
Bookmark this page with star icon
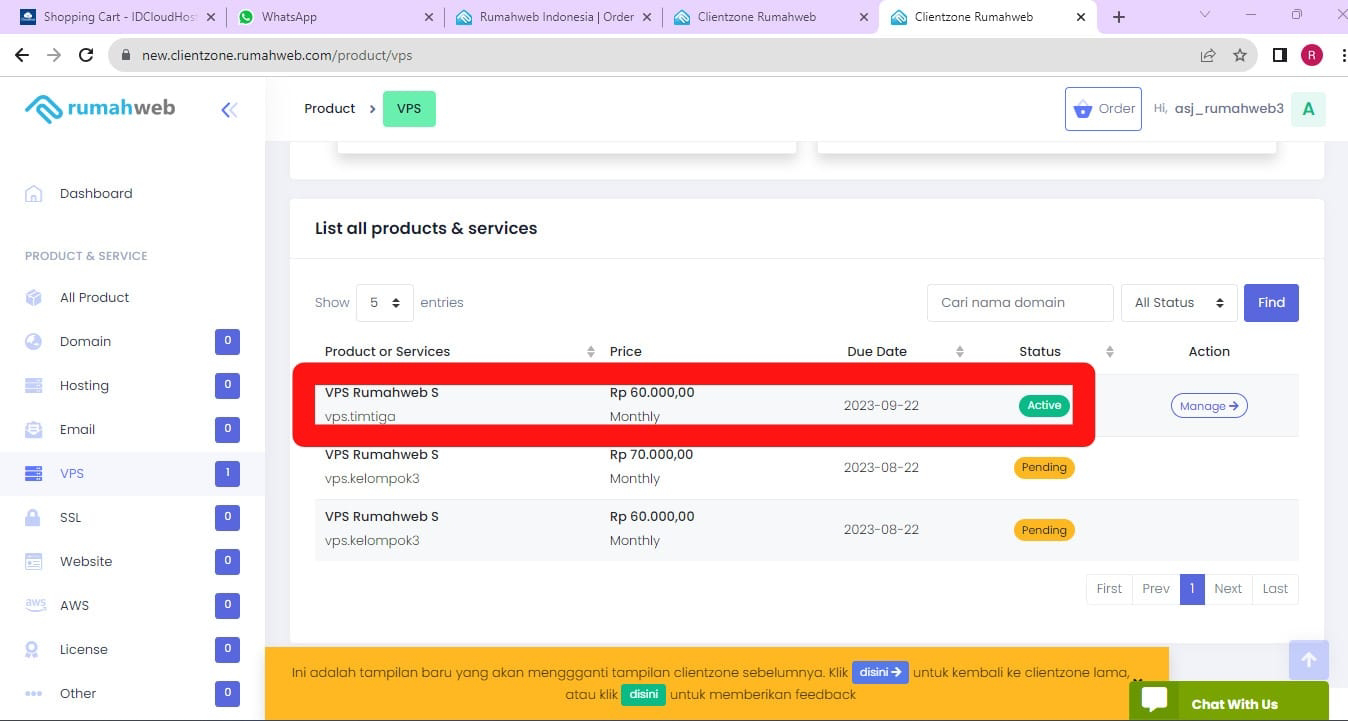[1240, 55]
